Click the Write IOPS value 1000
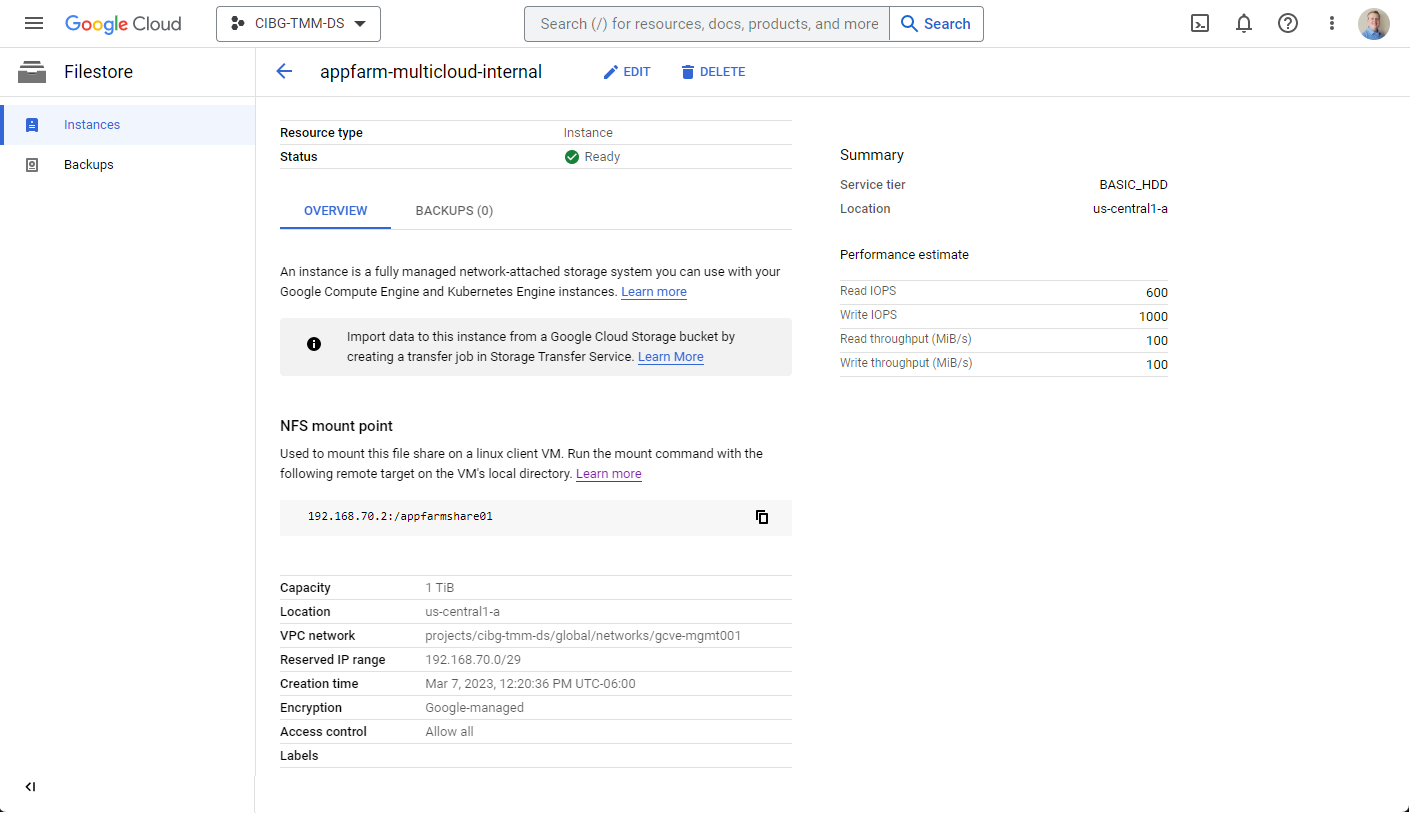The image size is (1411, 813). point(1153,317)
